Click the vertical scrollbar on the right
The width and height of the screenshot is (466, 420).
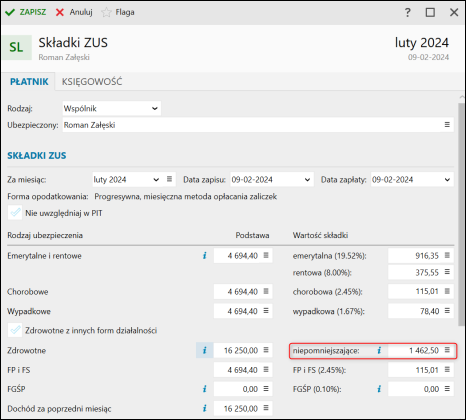pyautogui.click(x=461, y=213)
